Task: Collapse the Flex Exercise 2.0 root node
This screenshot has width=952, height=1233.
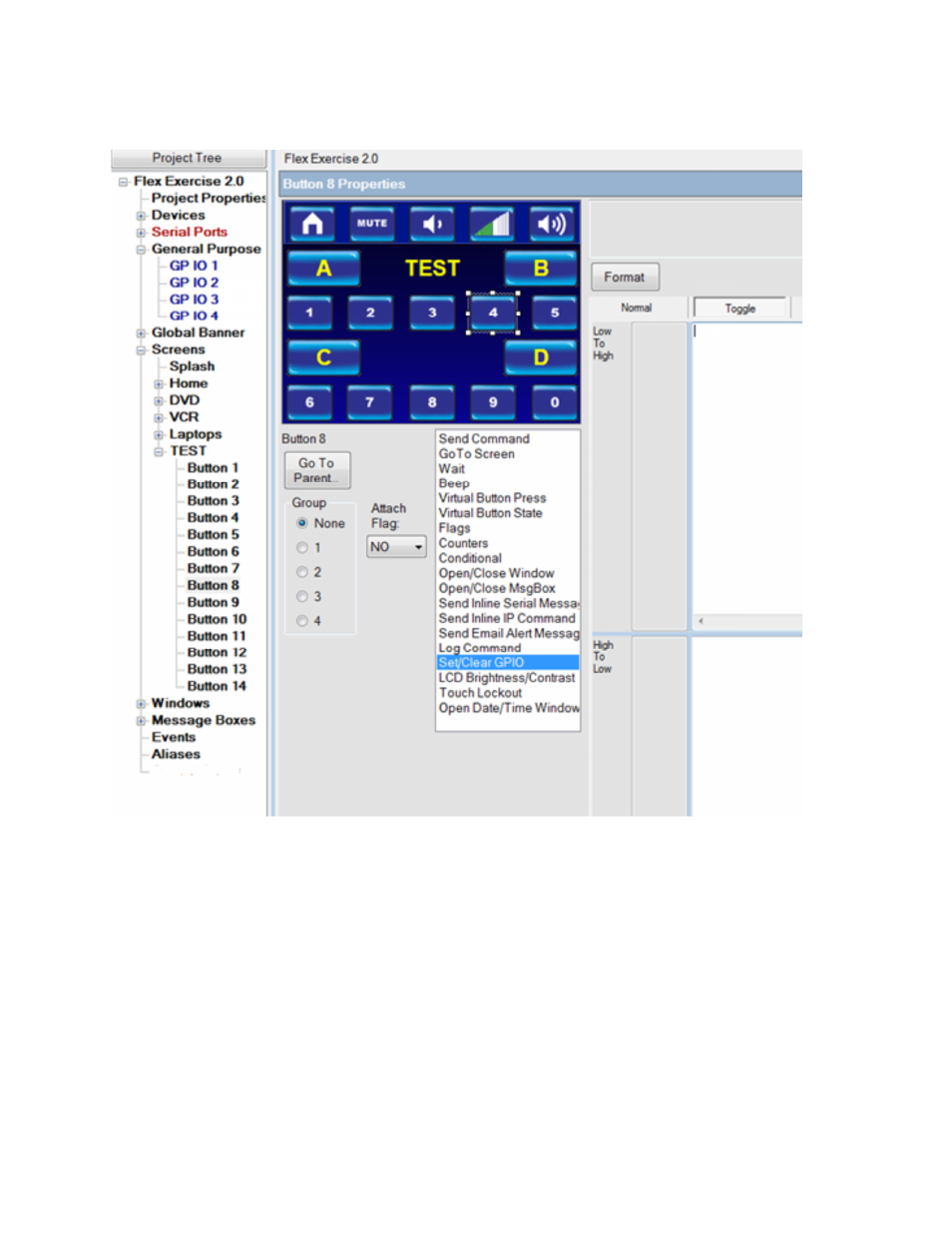Action: pyautogui.click(x=123, y=182)
